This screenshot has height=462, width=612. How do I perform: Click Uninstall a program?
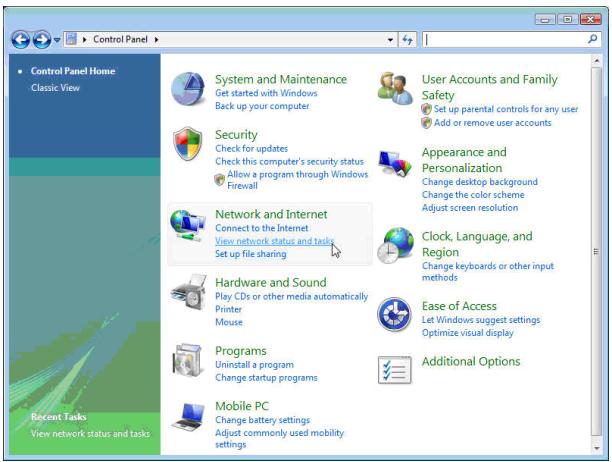coord(254,365)
